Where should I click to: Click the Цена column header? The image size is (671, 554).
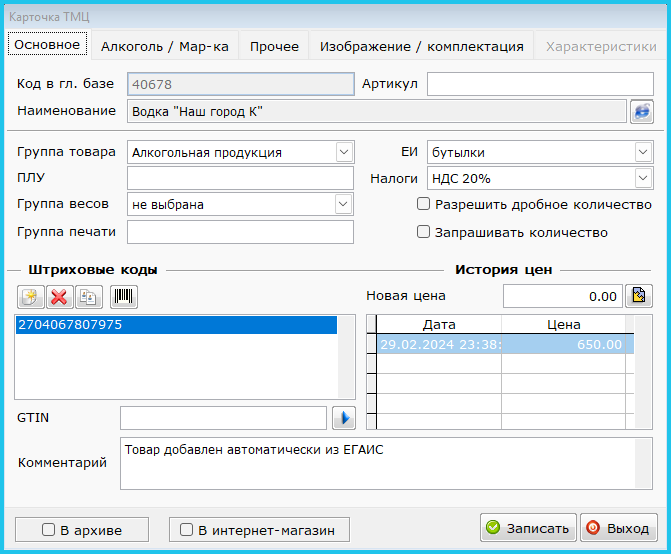pyautogui.click(x=563, y=324)
